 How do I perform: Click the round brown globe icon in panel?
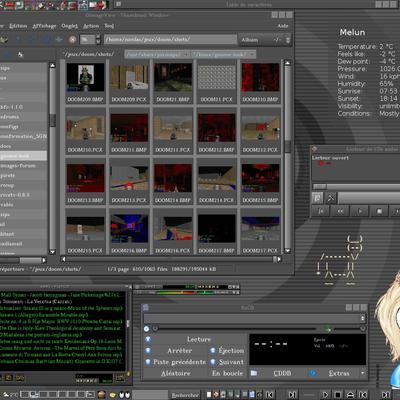click(102, 395)
